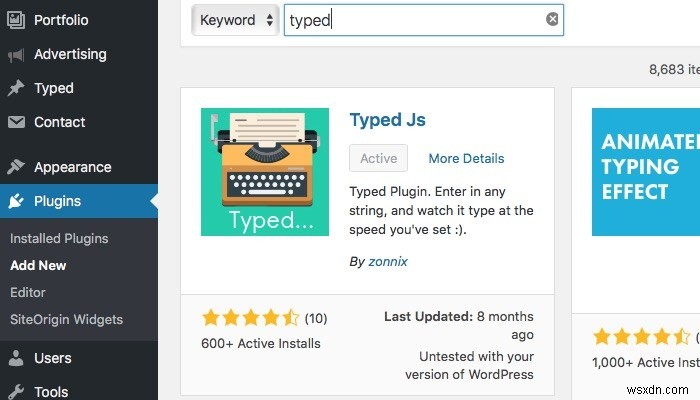Clear search with the X icon

552,19
